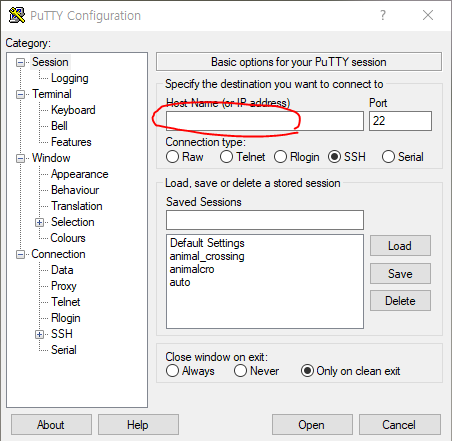Click the Open button
Screen dimensions: 452x441
(312, 425)
